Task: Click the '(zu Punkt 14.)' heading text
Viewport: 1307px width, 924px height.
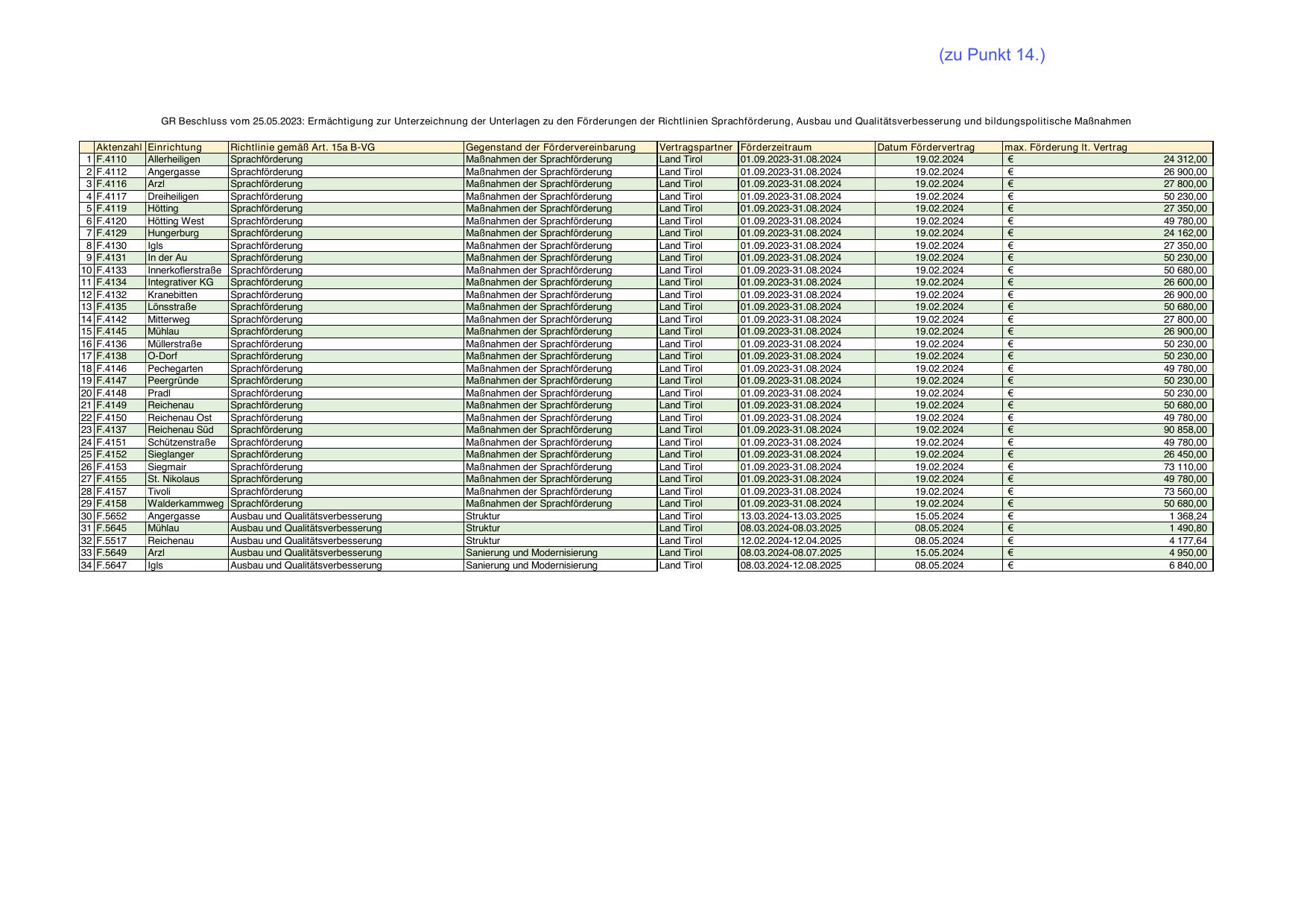Action: click(x=992, y=55)
